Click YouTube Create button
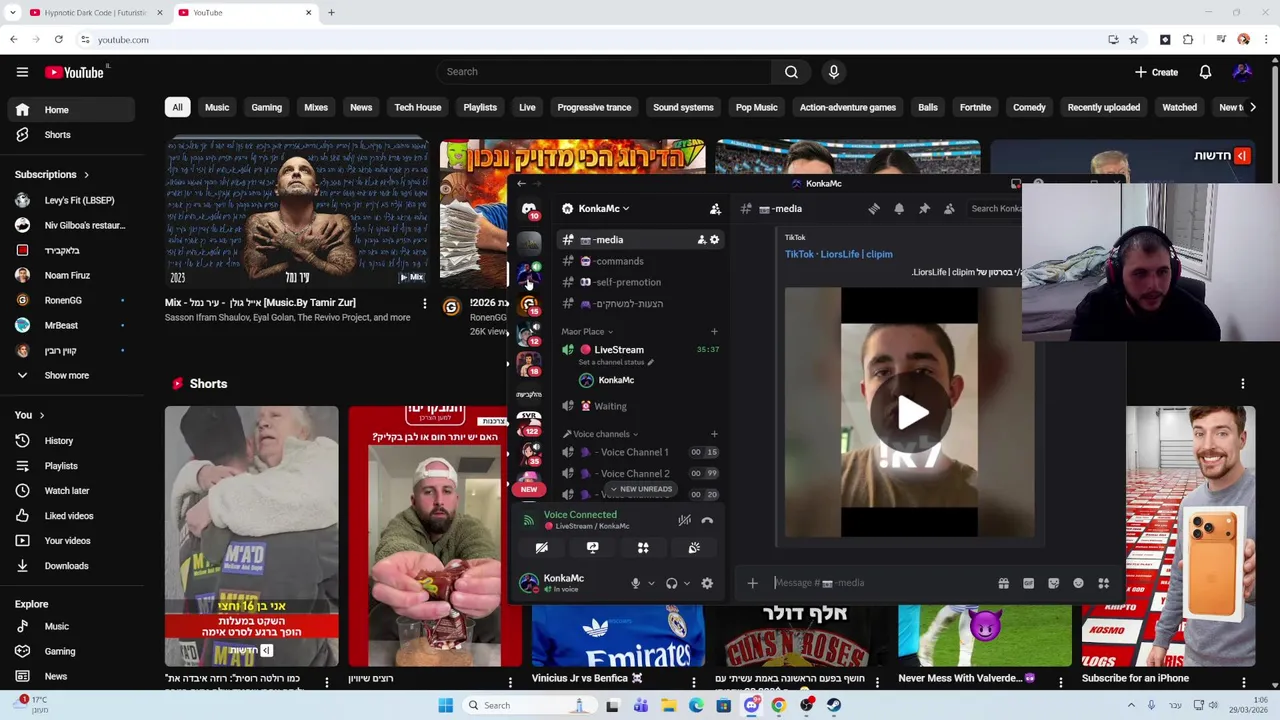Screen dimensions: 1280x720 [x=1156, y=72]
